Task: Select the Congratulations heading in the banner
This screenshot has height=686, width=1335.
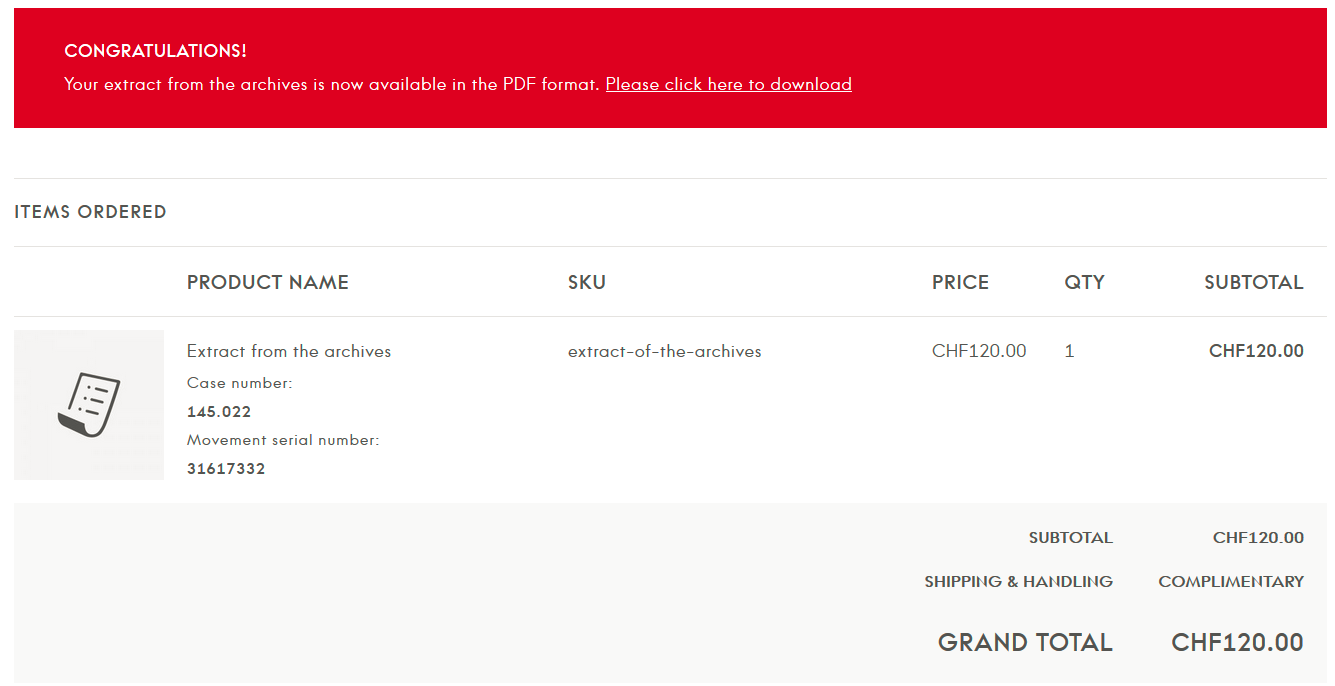Action: coord(155,51)
